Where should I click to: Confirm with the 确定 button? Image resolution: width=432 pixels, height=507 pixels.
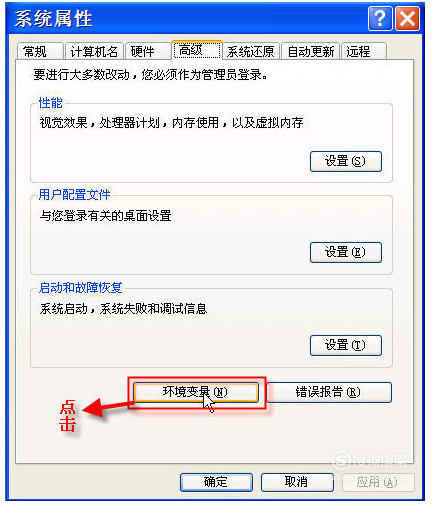point(216,482)
